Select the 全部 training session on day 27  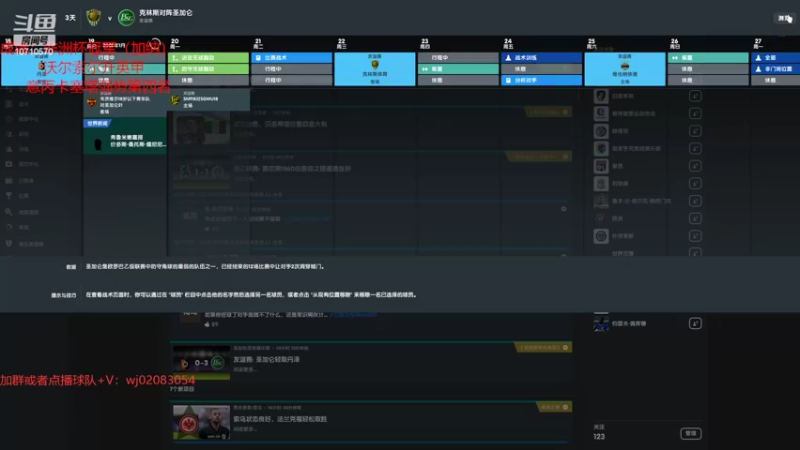tap(776, 58)
